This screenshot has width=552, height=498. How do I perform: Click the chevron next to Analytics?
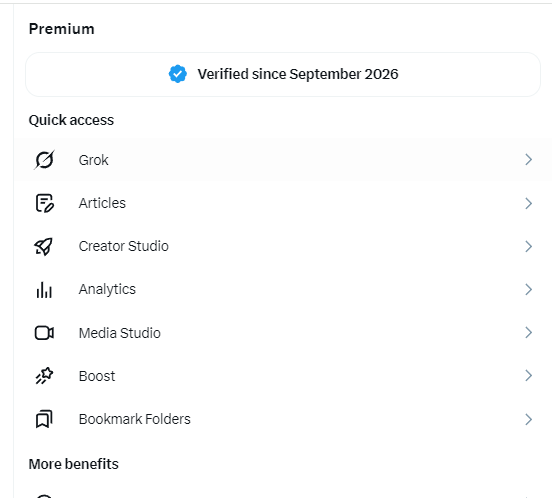tap(528, 289)
